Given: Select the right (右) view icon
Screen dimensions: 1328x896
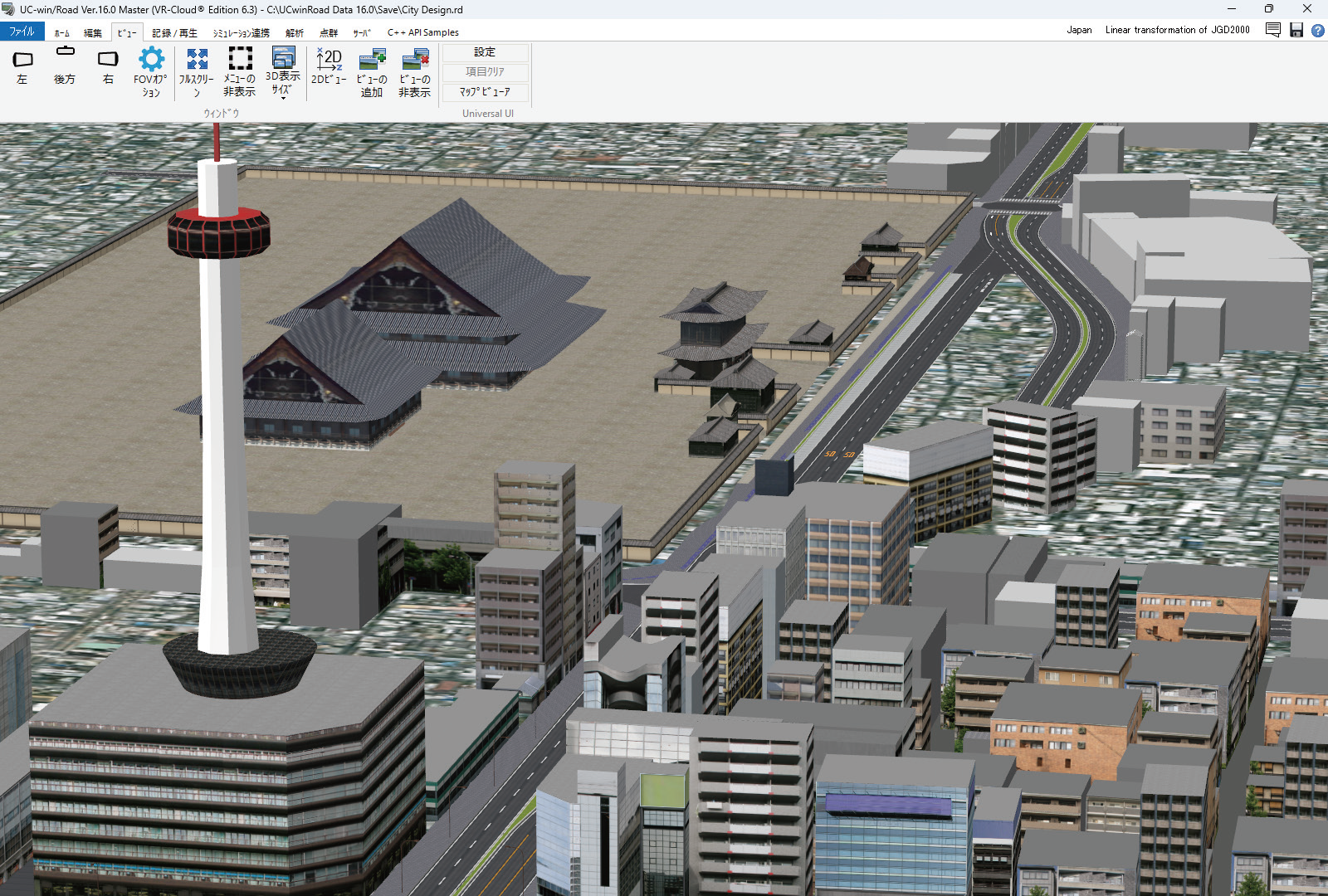Looking at the screenshot, I should 108,67.
